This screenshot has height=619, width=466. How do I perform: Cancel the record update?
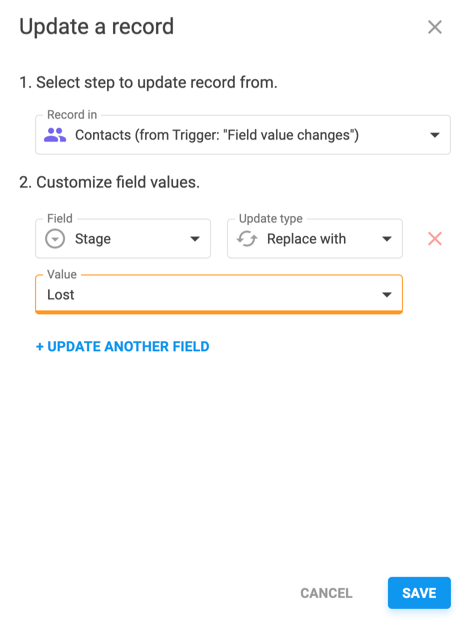[326, 593]
